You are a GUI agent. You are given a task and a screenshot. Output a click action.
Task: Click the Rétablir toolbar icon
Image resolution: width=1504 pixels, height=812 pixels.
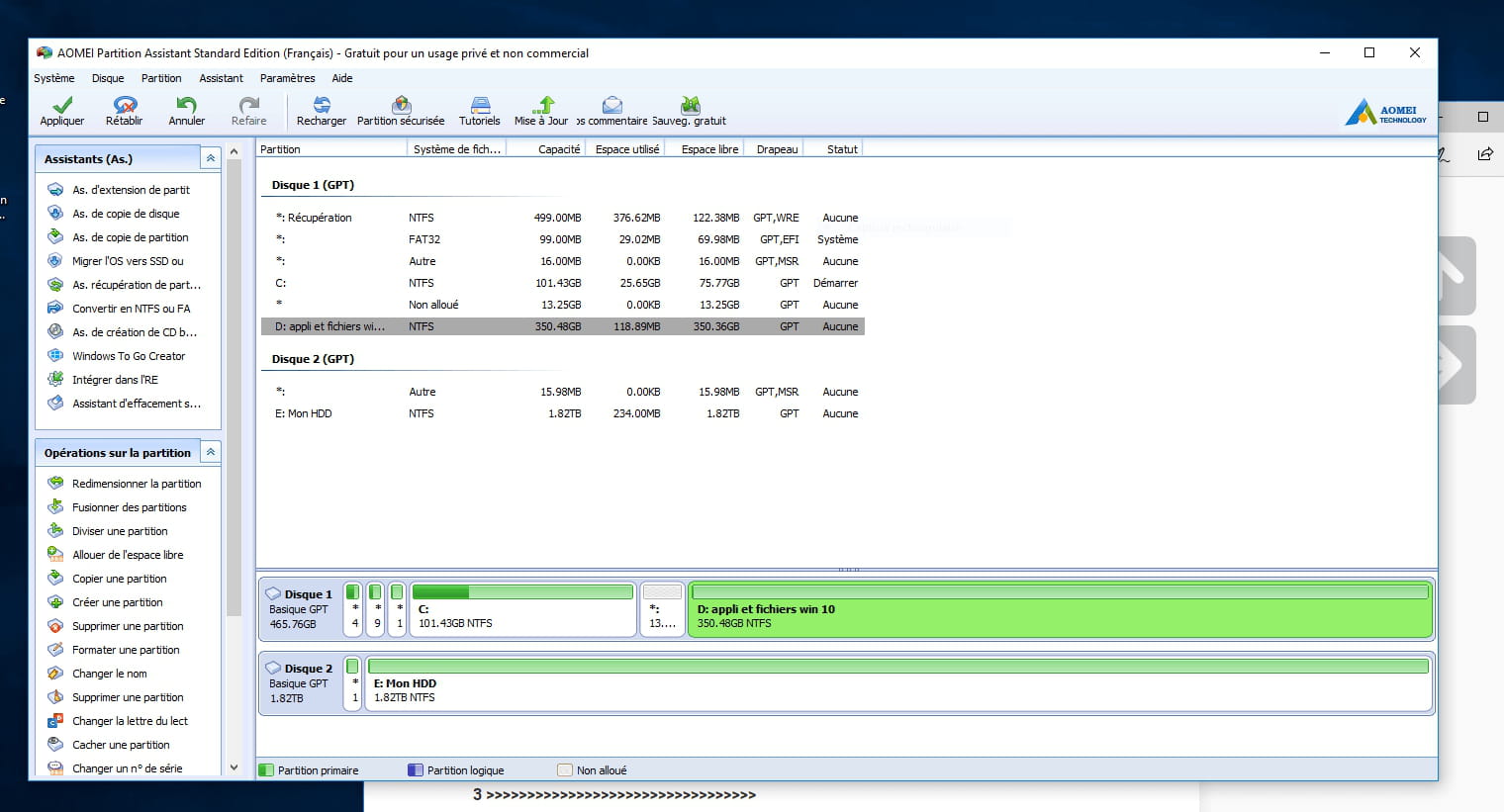(x=125, y=104)
